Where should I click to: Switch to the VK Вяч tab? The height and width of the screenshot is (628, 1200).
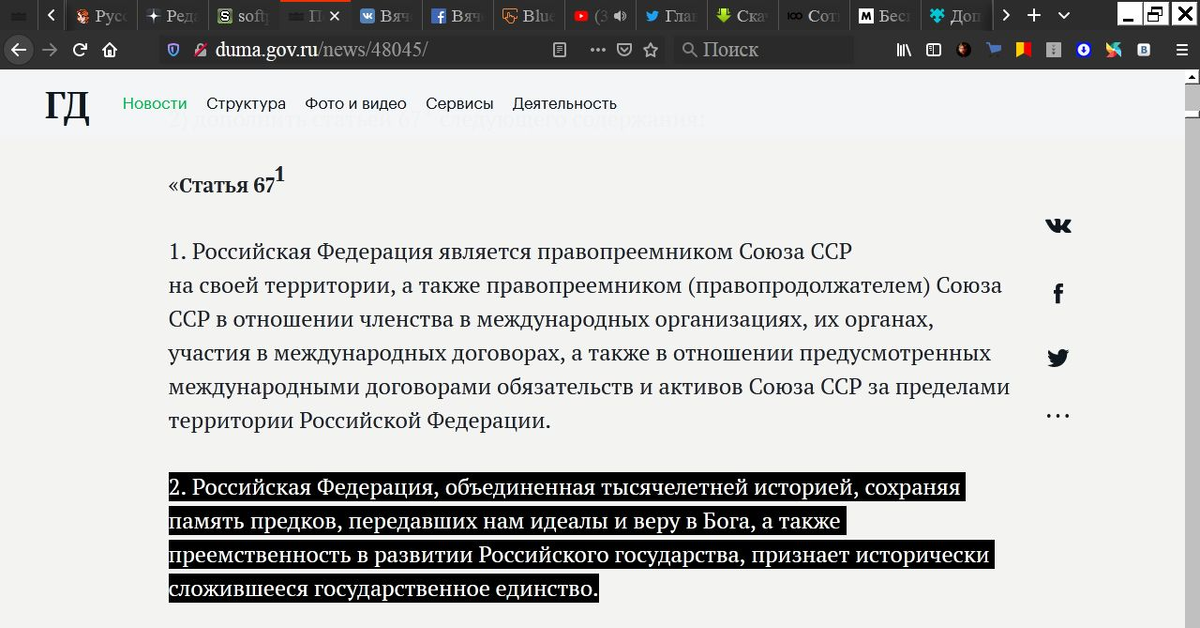pyautogui.click(x=386, y=16)
